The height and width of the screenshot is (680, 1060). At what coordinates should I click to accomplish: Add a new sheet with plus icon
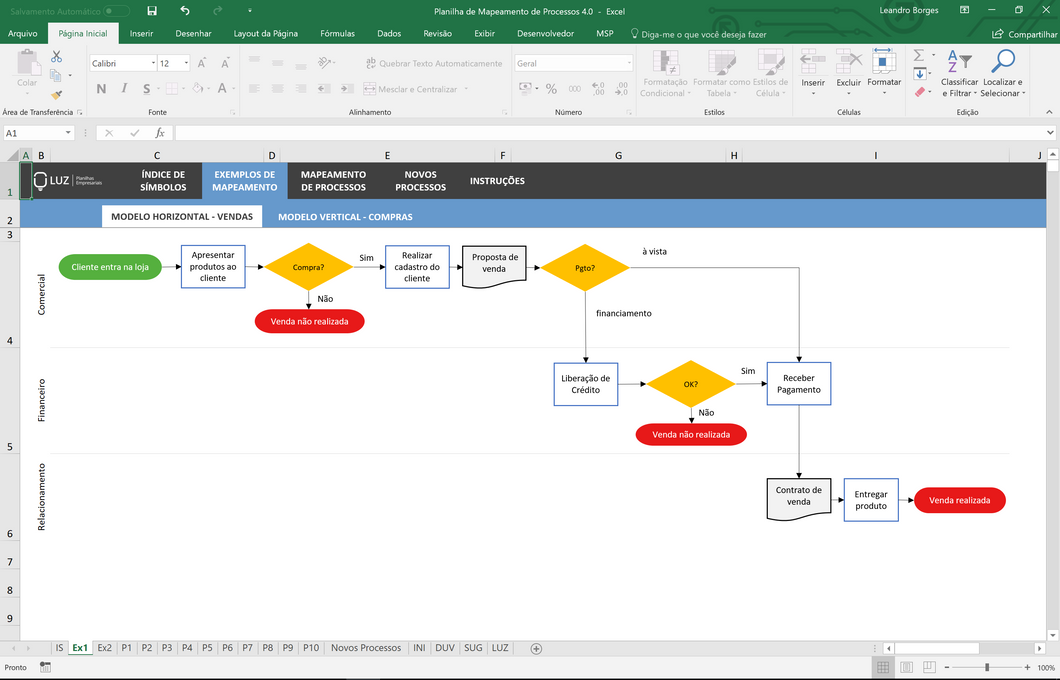(536, 648)
